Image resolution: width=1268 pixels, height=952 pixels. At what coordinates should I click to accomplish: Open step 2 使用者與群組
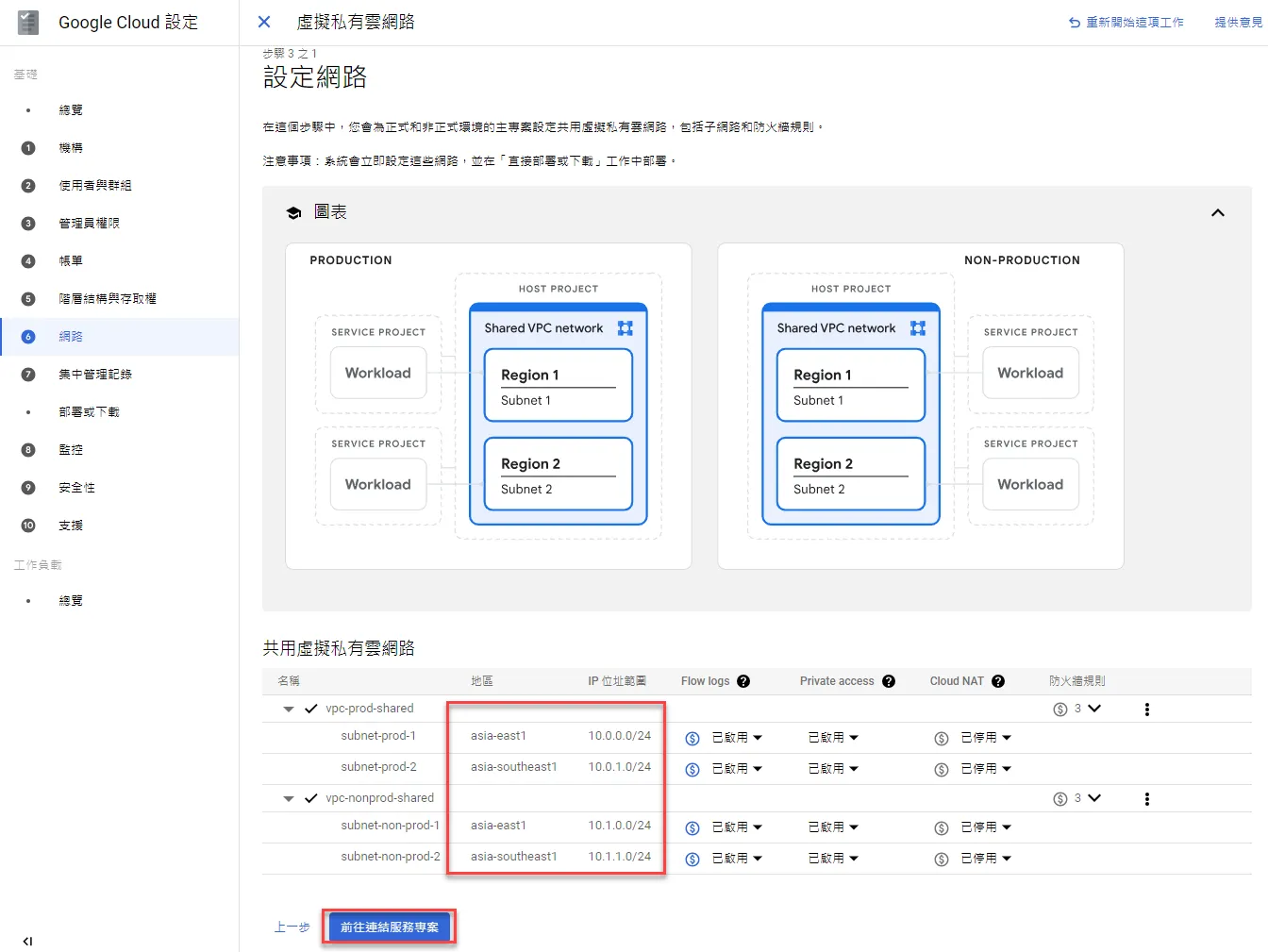pos(95,186)
